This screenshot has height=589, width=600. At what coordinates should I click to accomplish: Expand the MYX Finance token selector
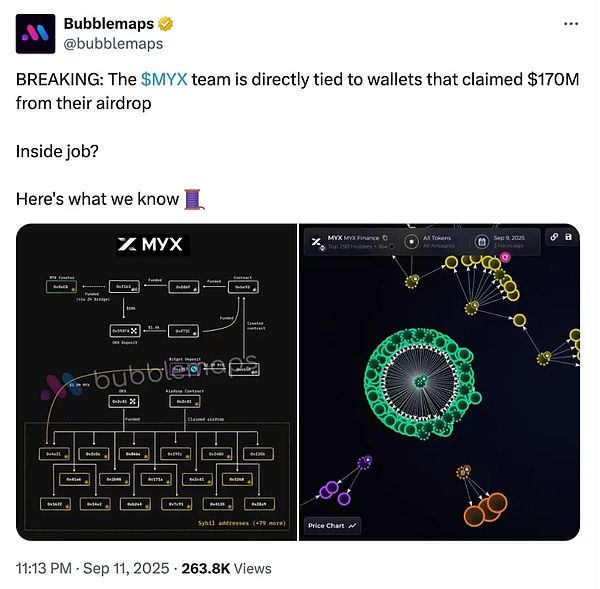[352, 241]
